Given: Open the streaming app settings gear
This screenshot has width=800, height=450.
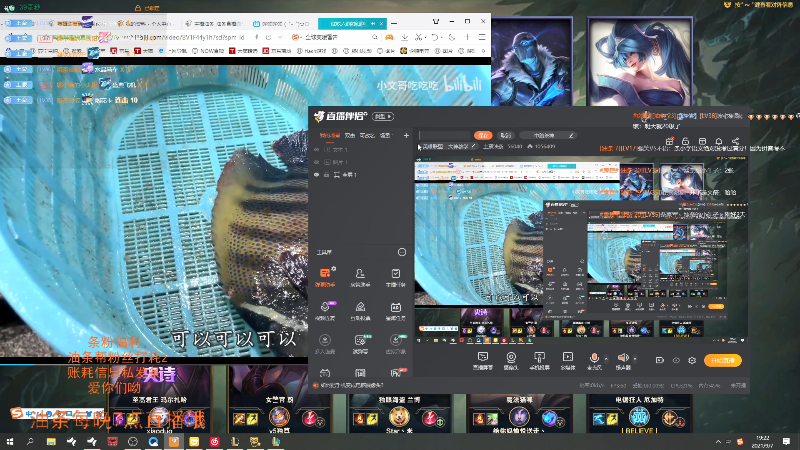Looking at the screenshot, I should [x=692, y=360].
